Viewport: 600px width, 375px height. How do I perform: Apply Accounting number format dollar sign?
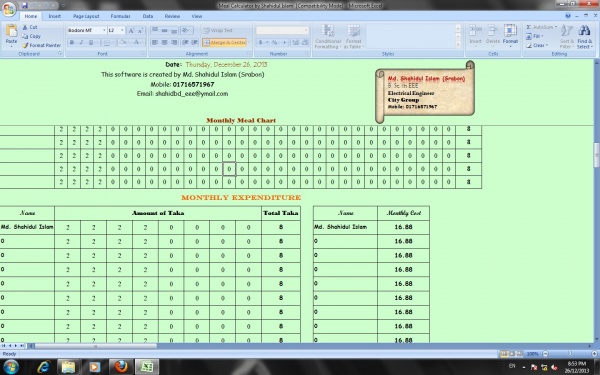(260, 42)
